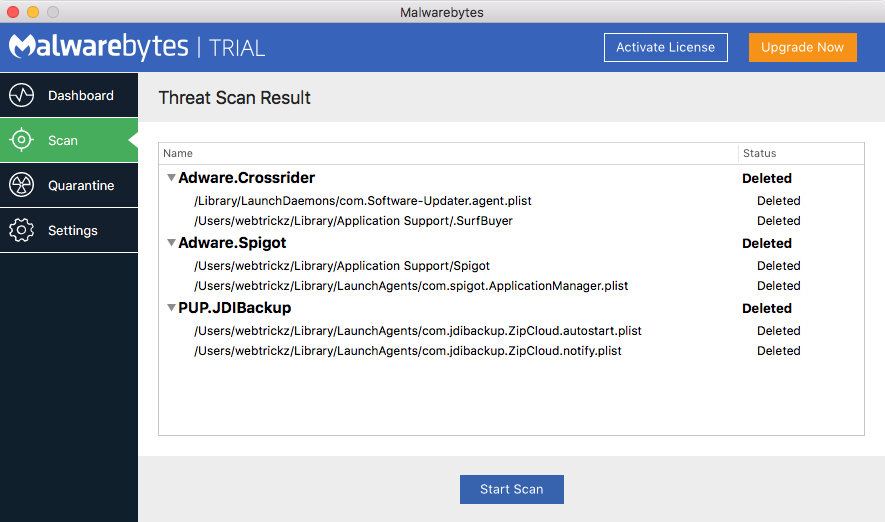Click the orange Upgrade Now button

pos(802,47)
